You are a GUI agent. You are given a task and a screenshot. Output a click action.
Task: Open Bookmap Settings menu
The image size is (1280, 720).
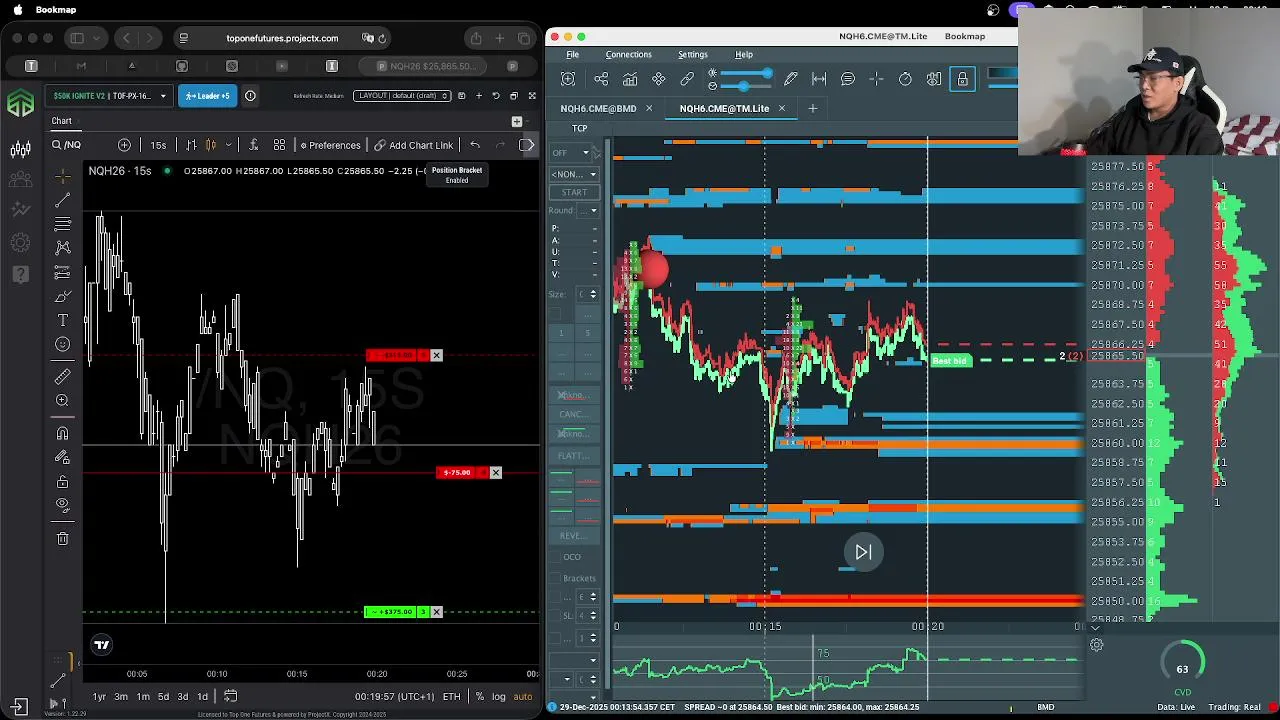coord(692,54)
